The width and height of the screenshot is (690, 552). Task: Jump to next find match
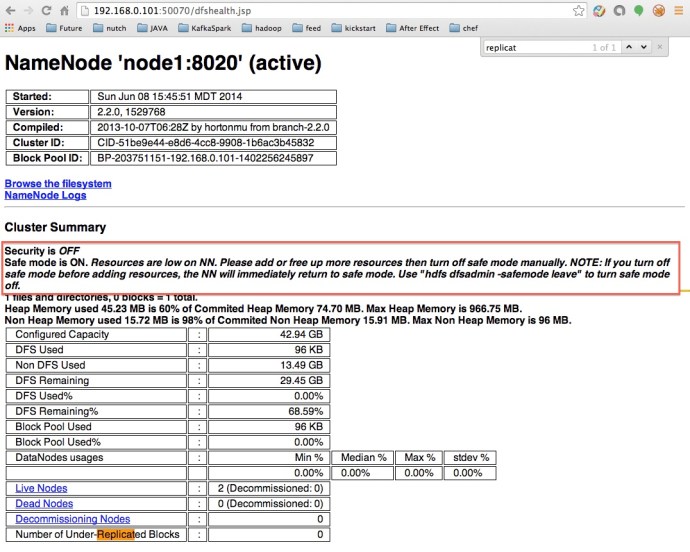point(643,47)
